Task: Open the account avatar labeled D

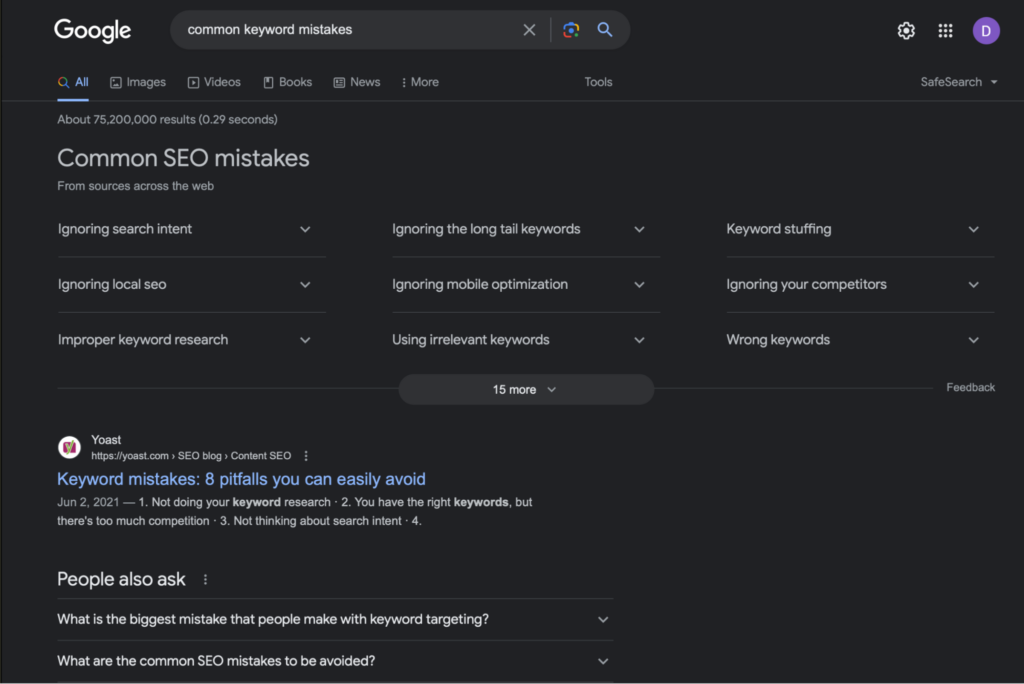Action: click(x=985, y=31)
